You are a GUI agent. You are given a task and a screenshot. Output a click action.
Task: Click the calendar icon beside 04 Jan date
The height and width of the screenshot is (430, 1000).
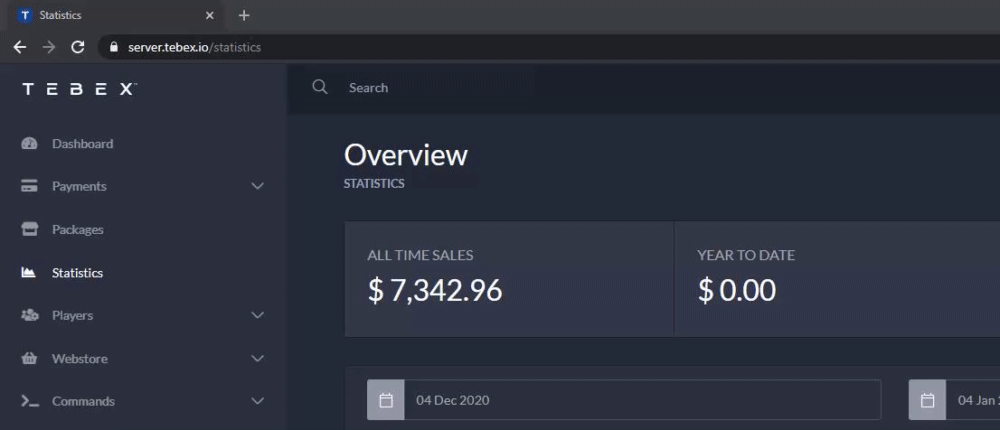(927, 400)
